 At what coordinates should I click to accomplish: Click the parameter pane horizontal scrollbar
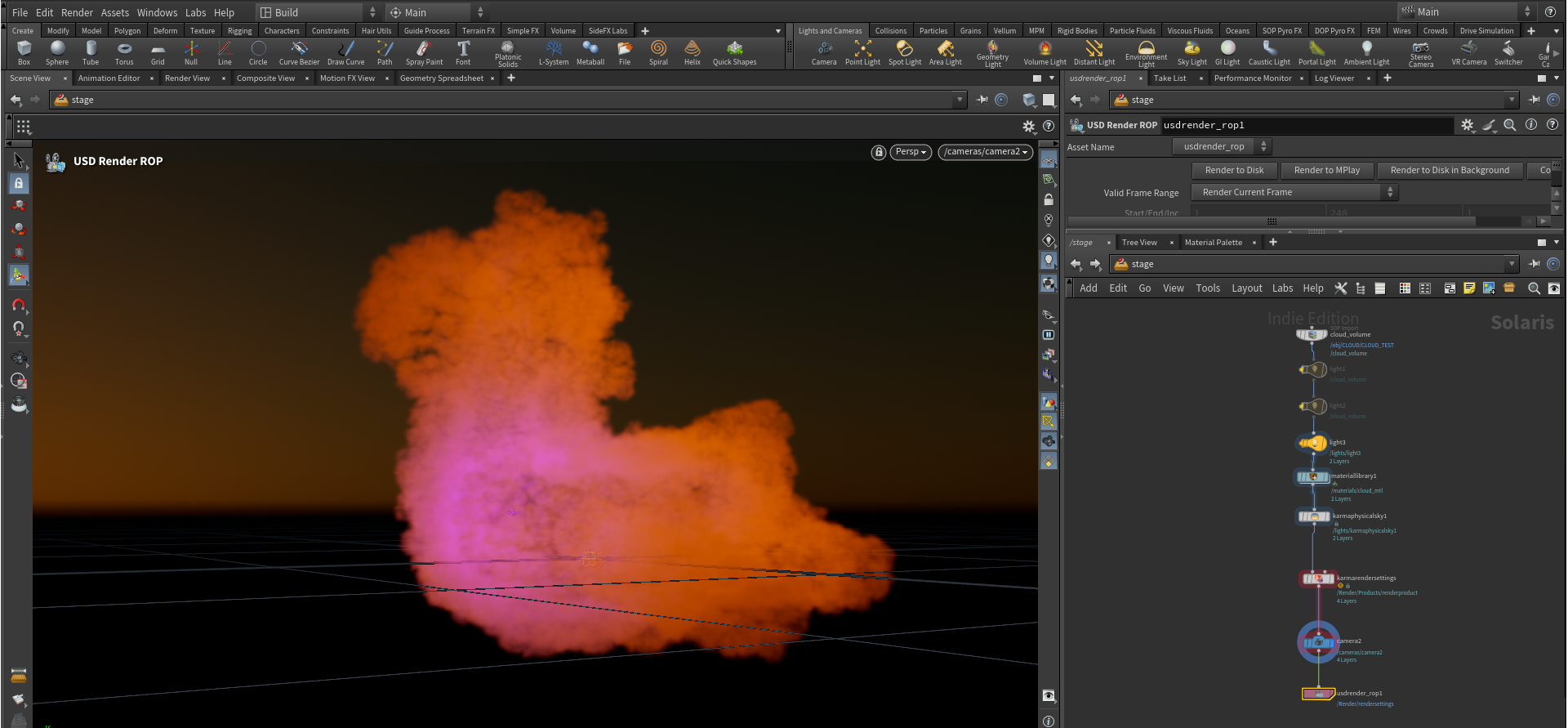click(1282, 221)
